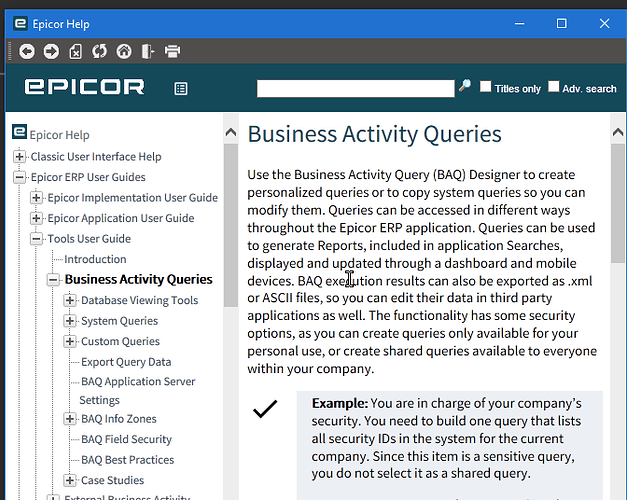Screen dimensions: 627x500
Task: Select the Database Viewing Tools label
Action: coord(140,300)
